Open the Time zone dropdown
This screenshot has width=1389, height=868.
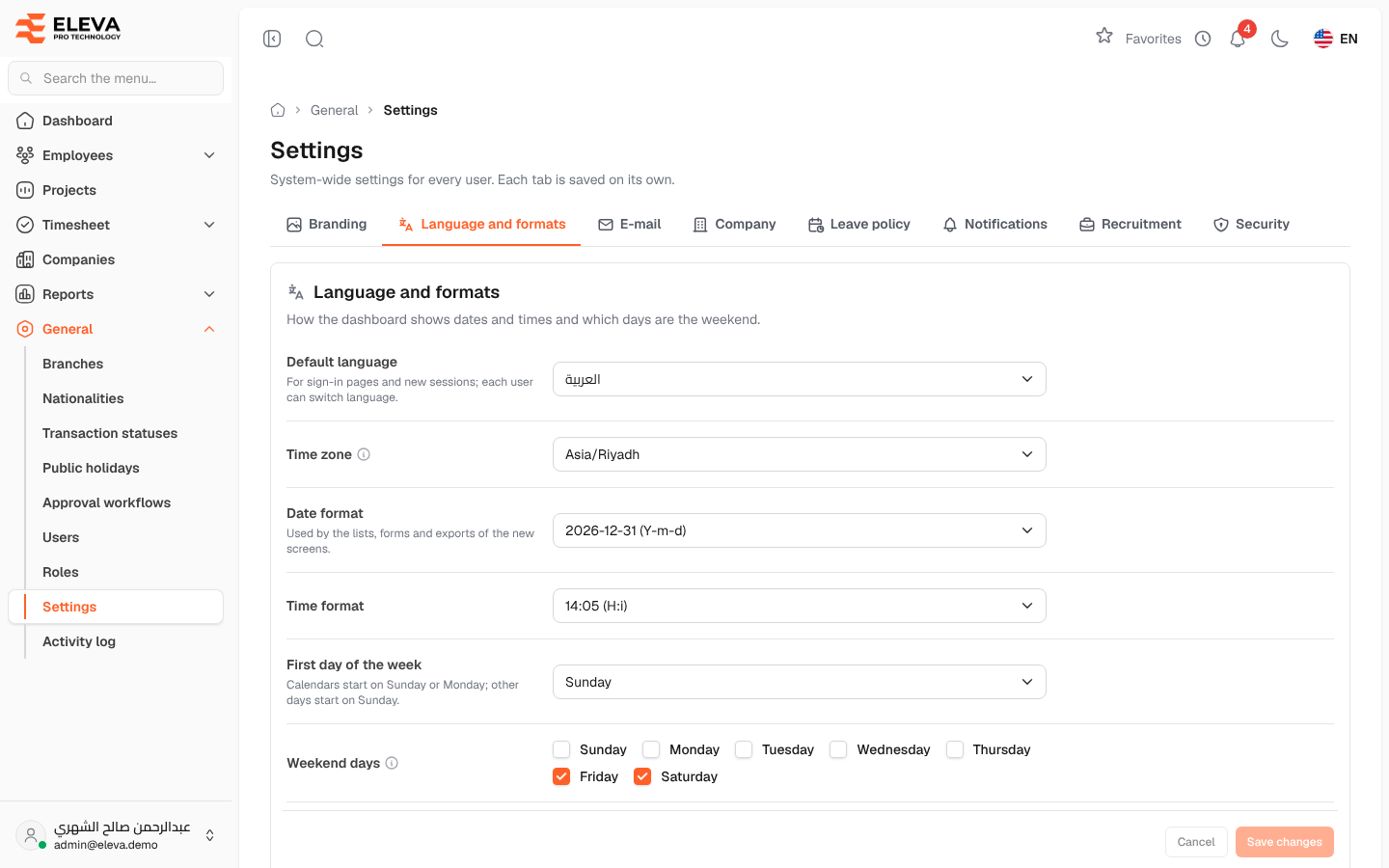tap(800, 454)
